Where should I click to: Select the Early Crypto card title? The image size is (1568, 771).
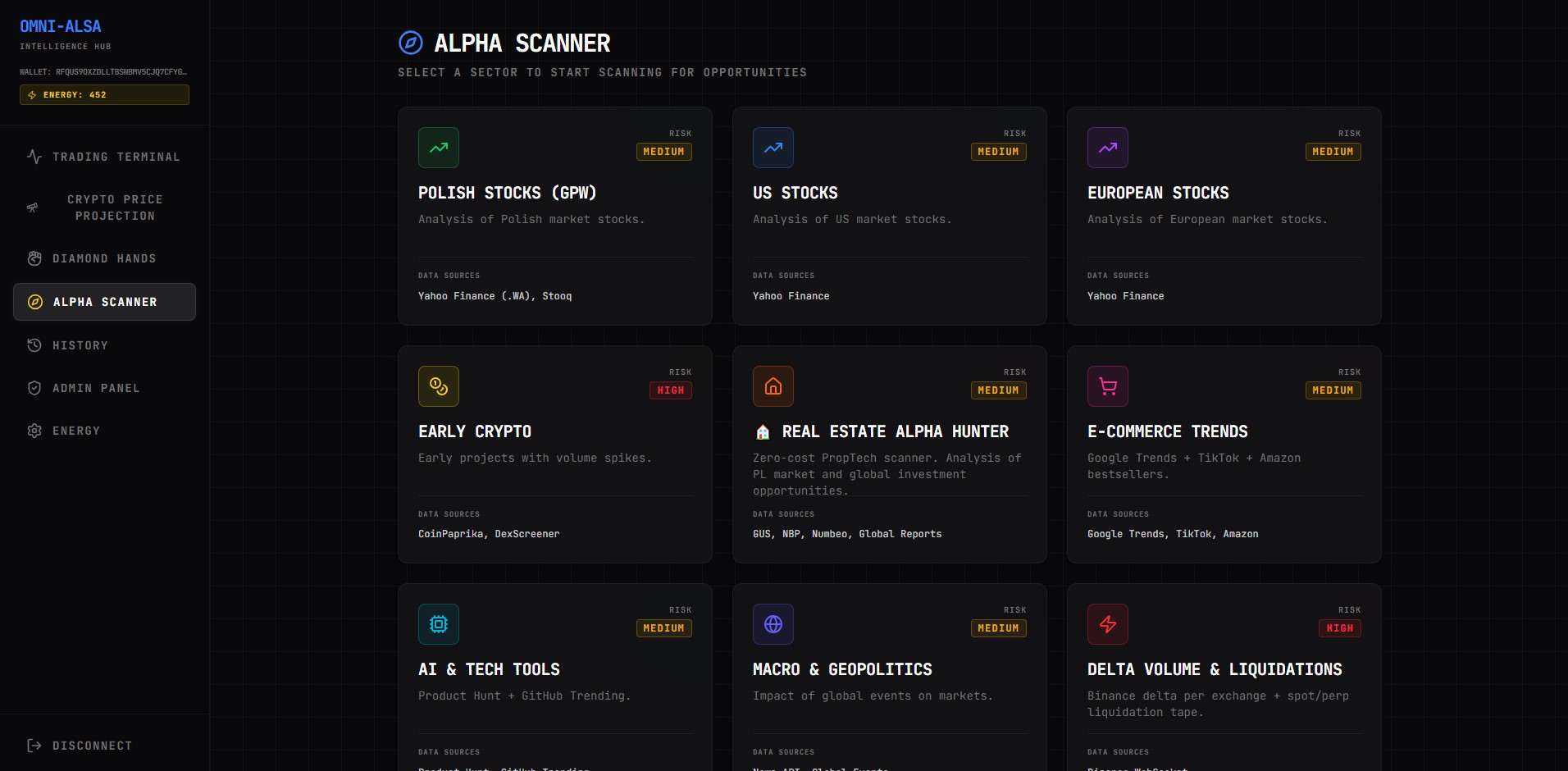[475, 431]
